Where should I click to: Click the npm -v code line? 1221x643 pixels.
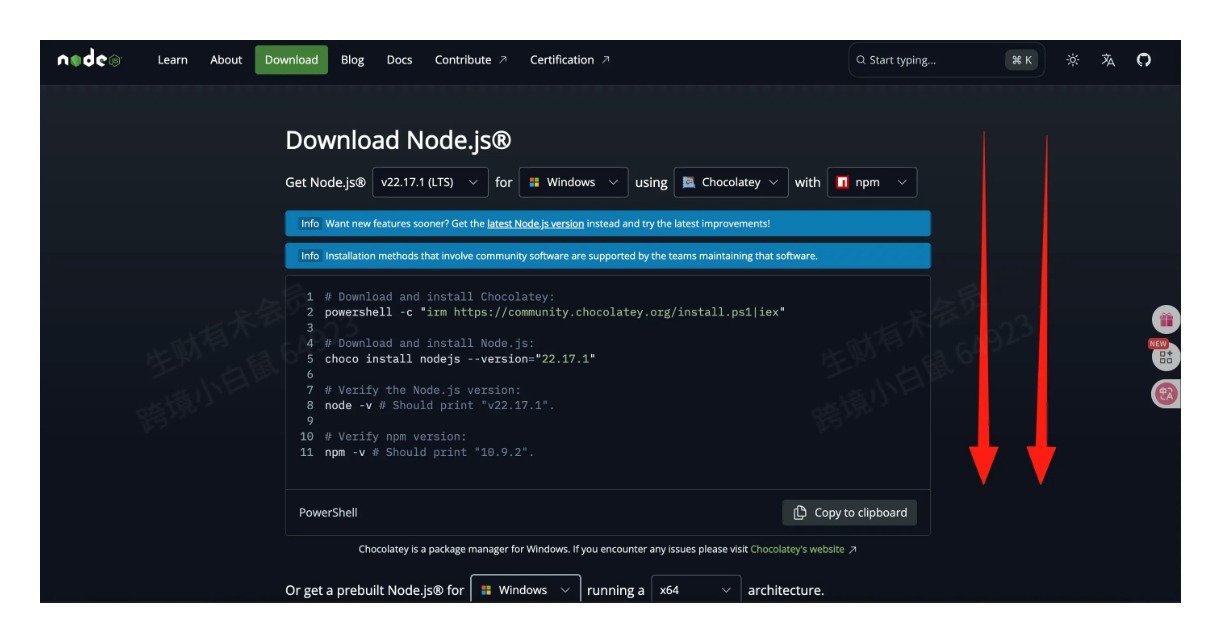click(x=430, y=452)
